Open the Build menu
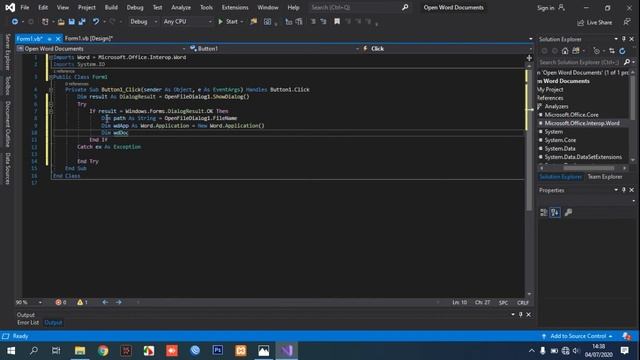 111,7
